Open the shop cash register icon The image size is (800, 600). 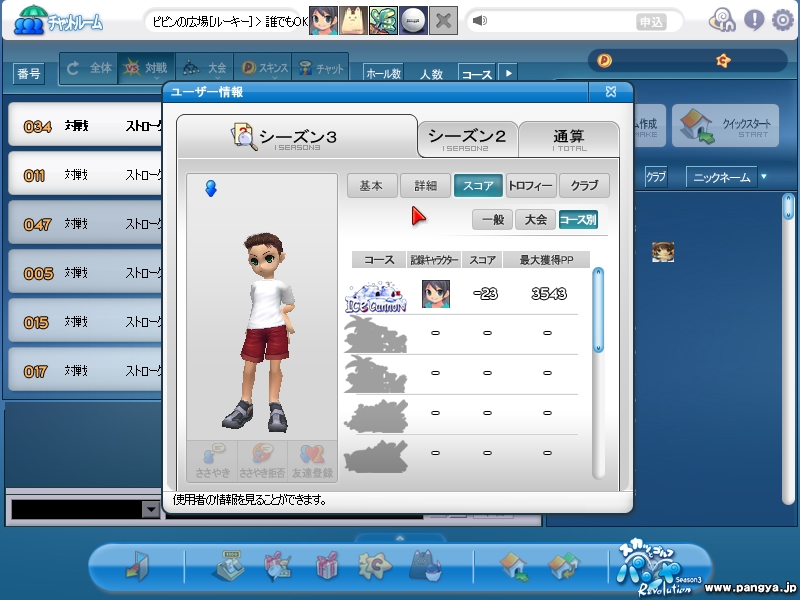pos(228,565)
